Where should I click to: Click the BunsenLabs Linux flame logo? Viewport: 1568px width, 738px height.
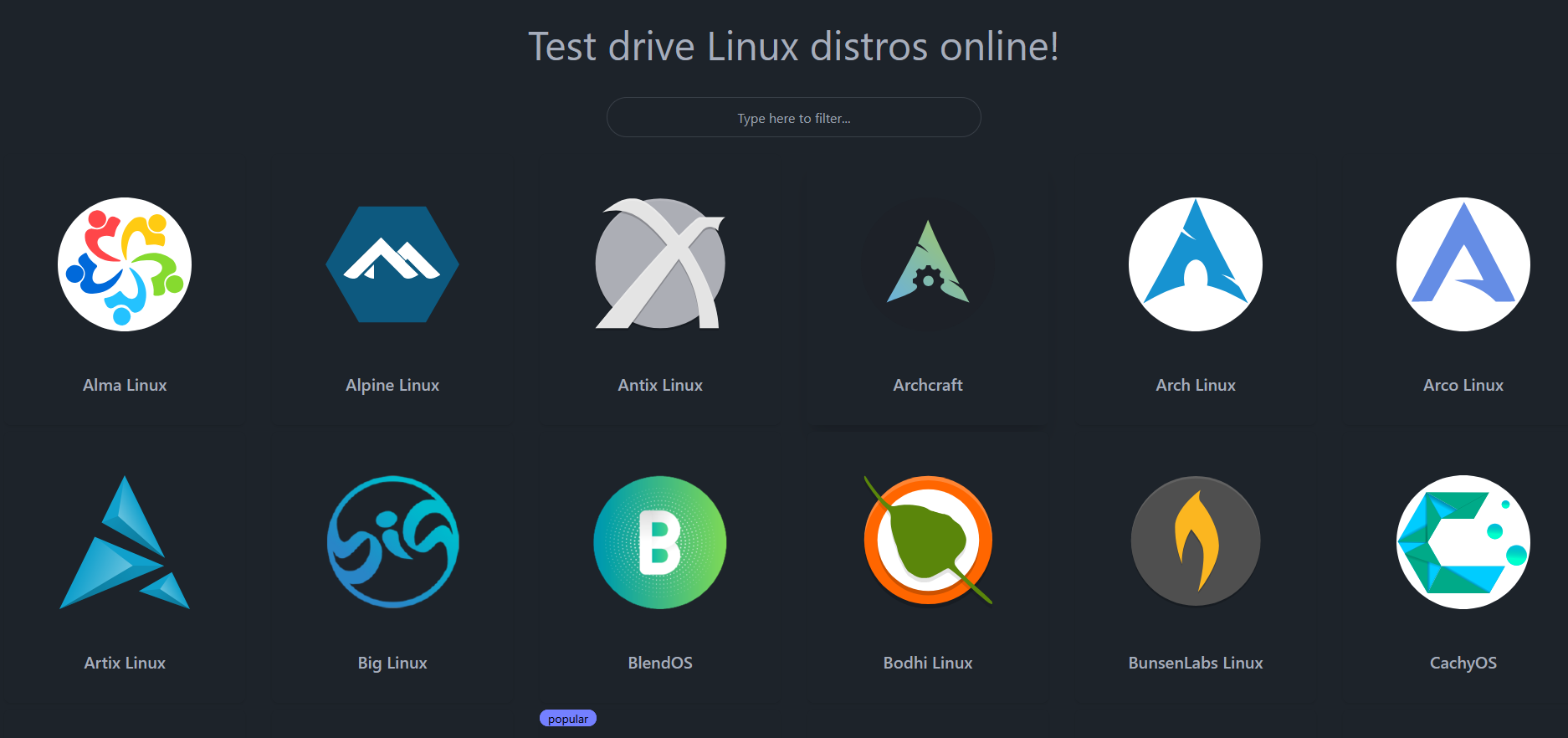(1196, 542)
